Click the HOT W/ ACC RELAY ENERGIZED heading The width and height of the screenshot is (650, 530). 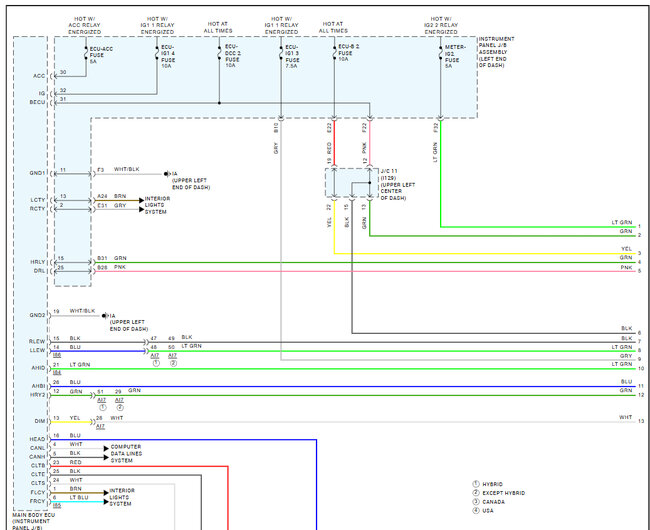[x=85, y=25]
